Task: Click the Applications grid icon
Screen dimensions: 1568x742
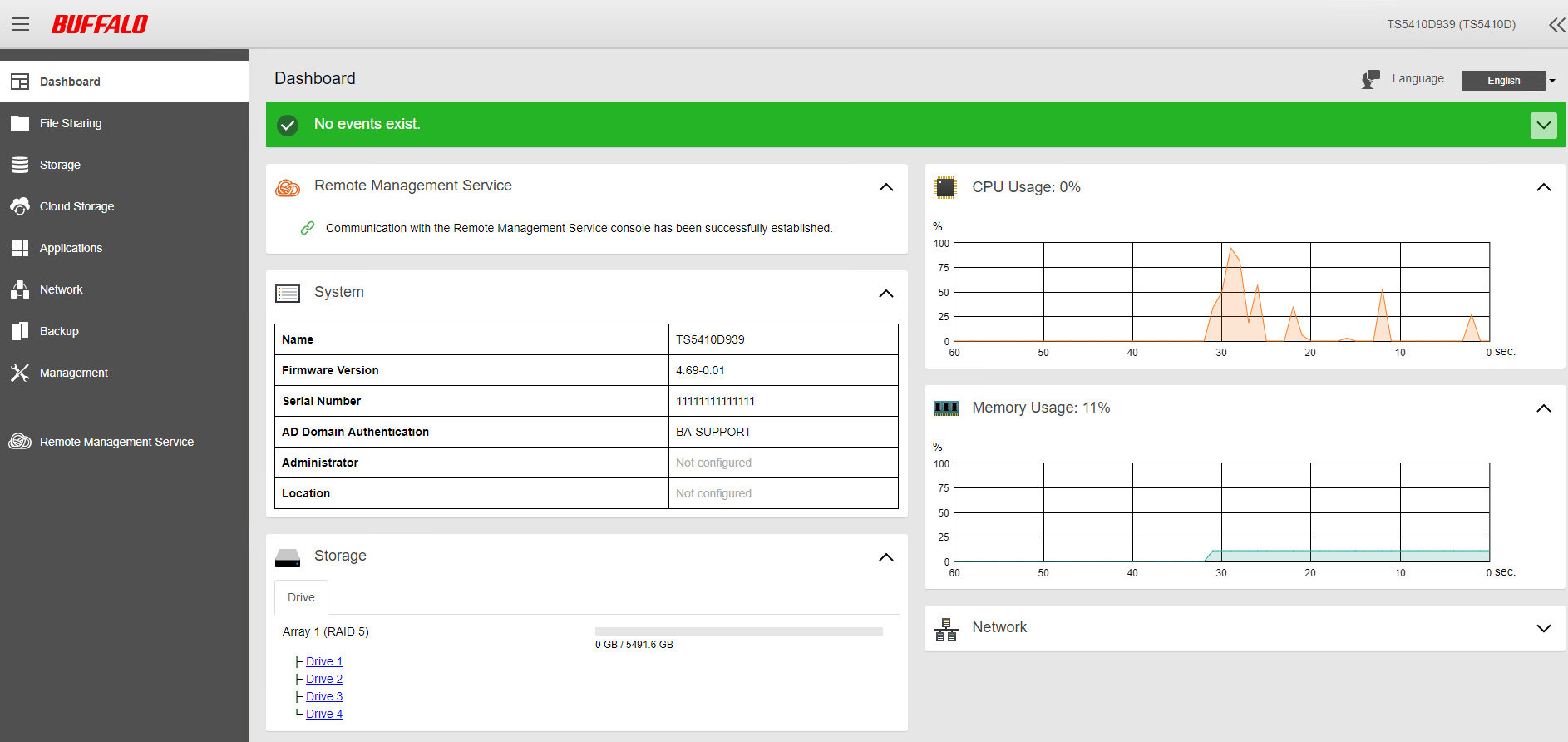Action: coord(20,248)
